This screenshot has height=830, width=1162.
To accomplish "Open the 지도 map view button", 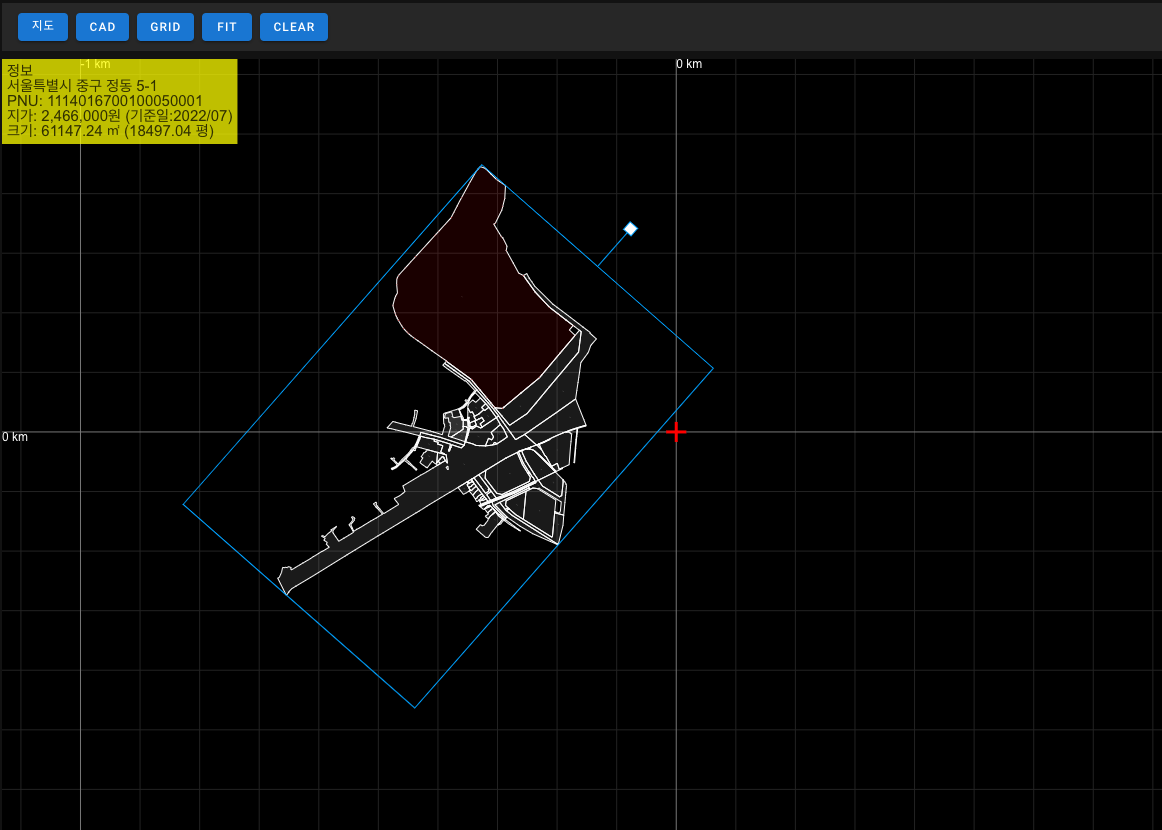I will (x=43, y=27).
